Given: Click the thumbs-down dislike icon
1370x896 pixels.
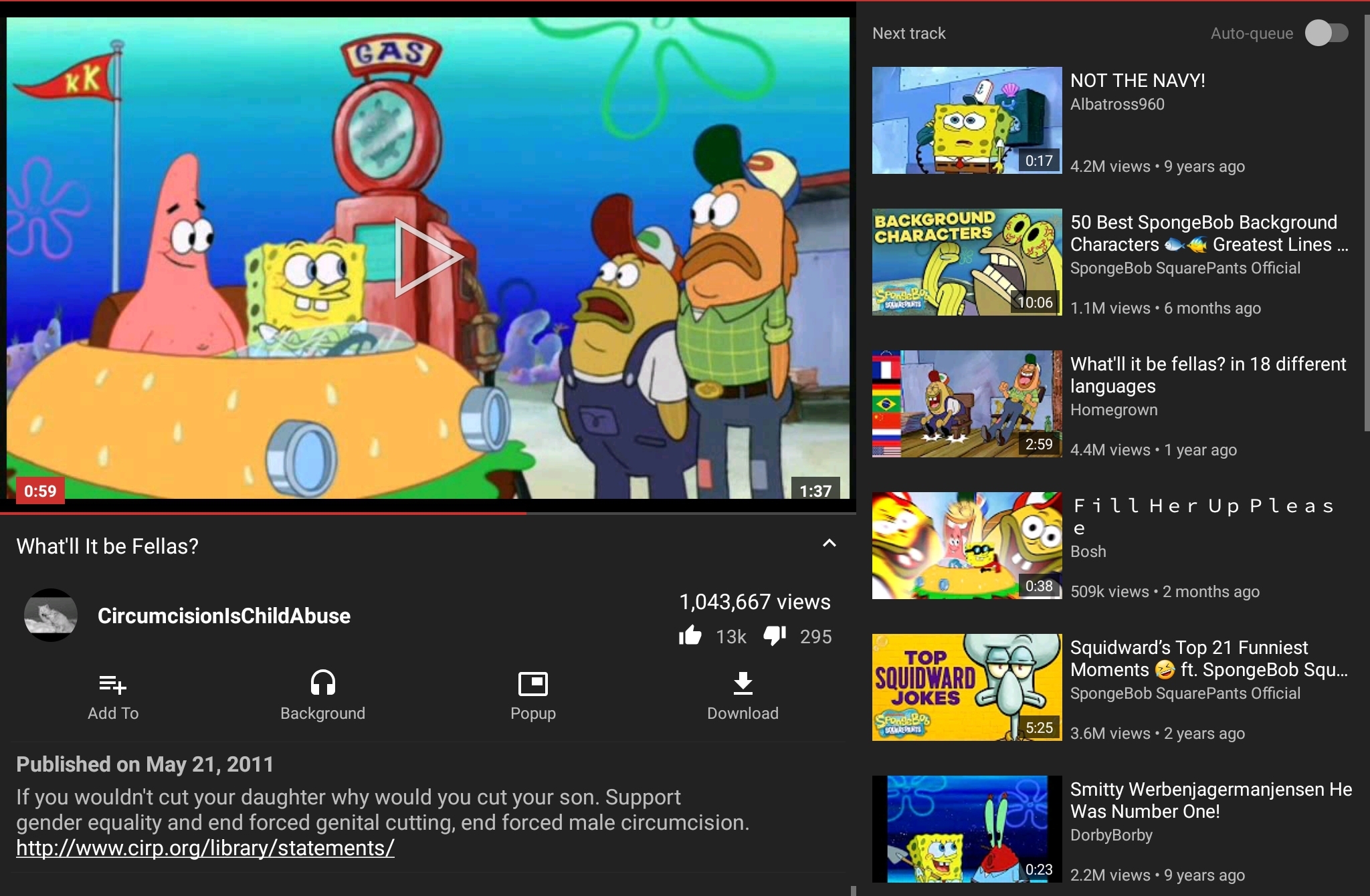Looking at the screenshot, I should 775,636.
